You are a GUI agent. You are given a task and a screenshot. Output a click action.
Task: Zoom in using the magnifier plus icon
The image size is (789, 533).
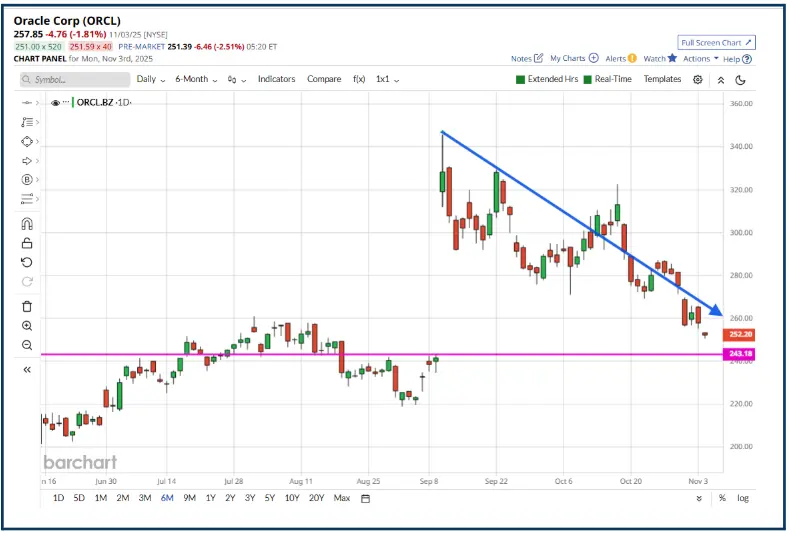click(27, 326)
